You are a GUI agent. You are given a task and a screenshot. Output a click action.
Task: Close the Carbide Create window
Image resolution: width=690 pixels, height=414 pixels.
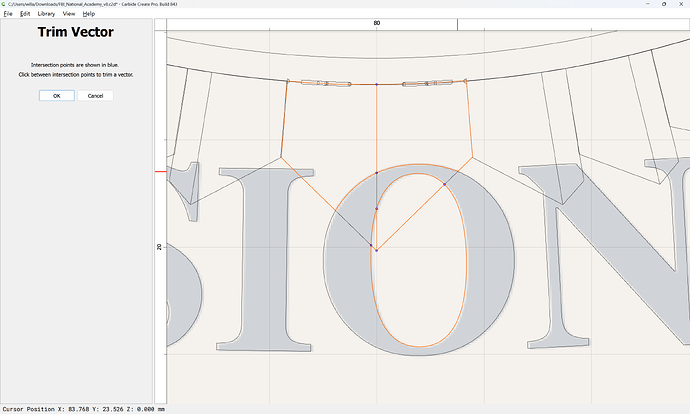pos(681,4)
